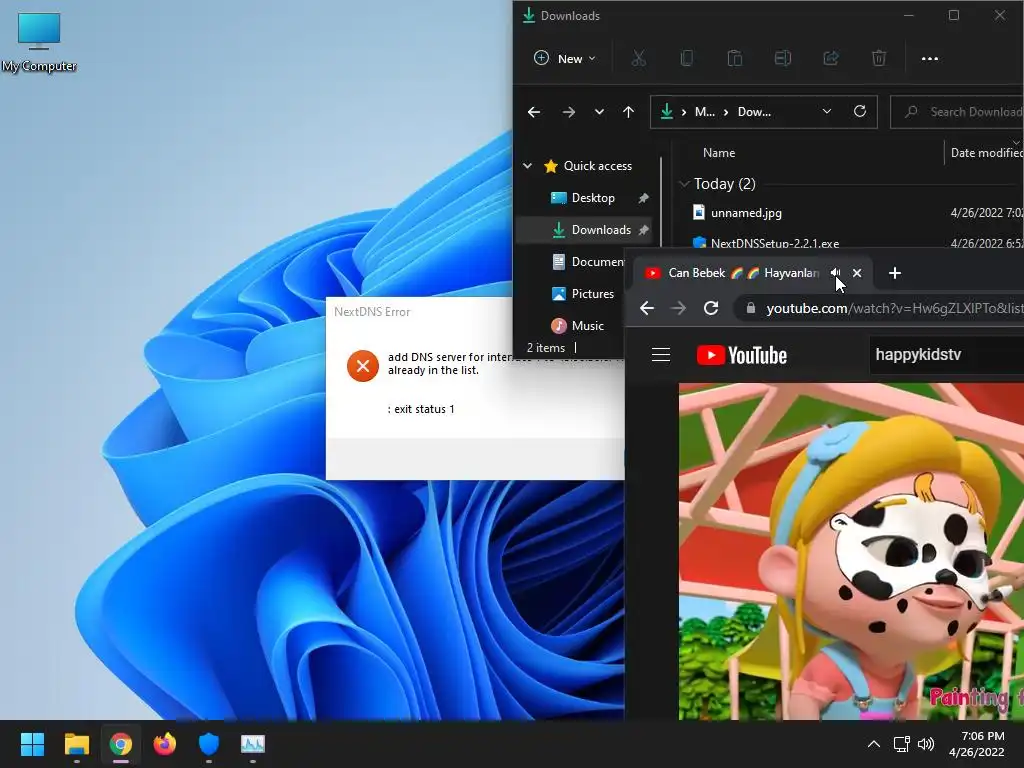Expand the address bar history dropdown
Screen dimensions: 1024x768
tap(827, 112)
